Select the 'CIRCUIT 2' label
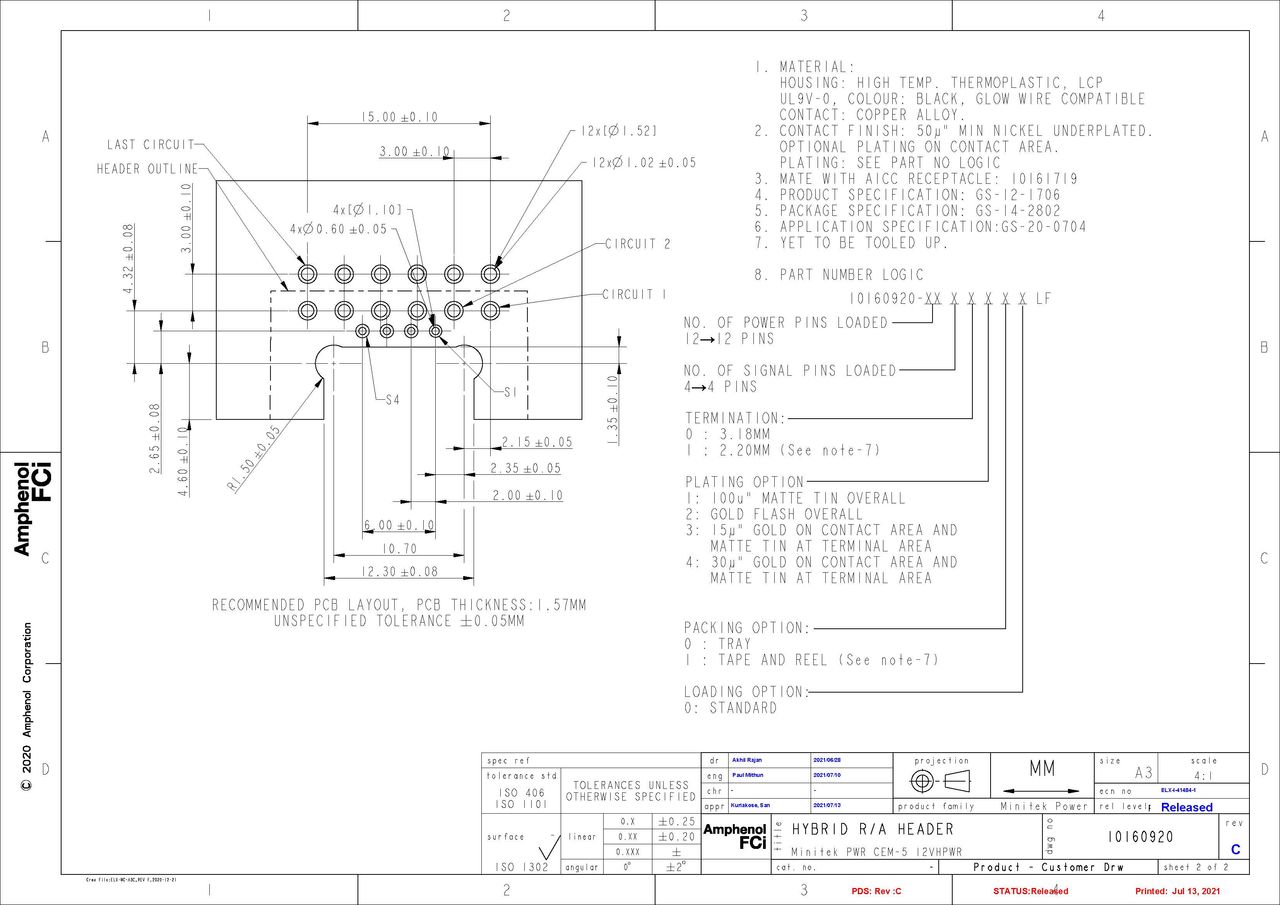This screenshot has width=1280, height=905. tap(637, 244)
